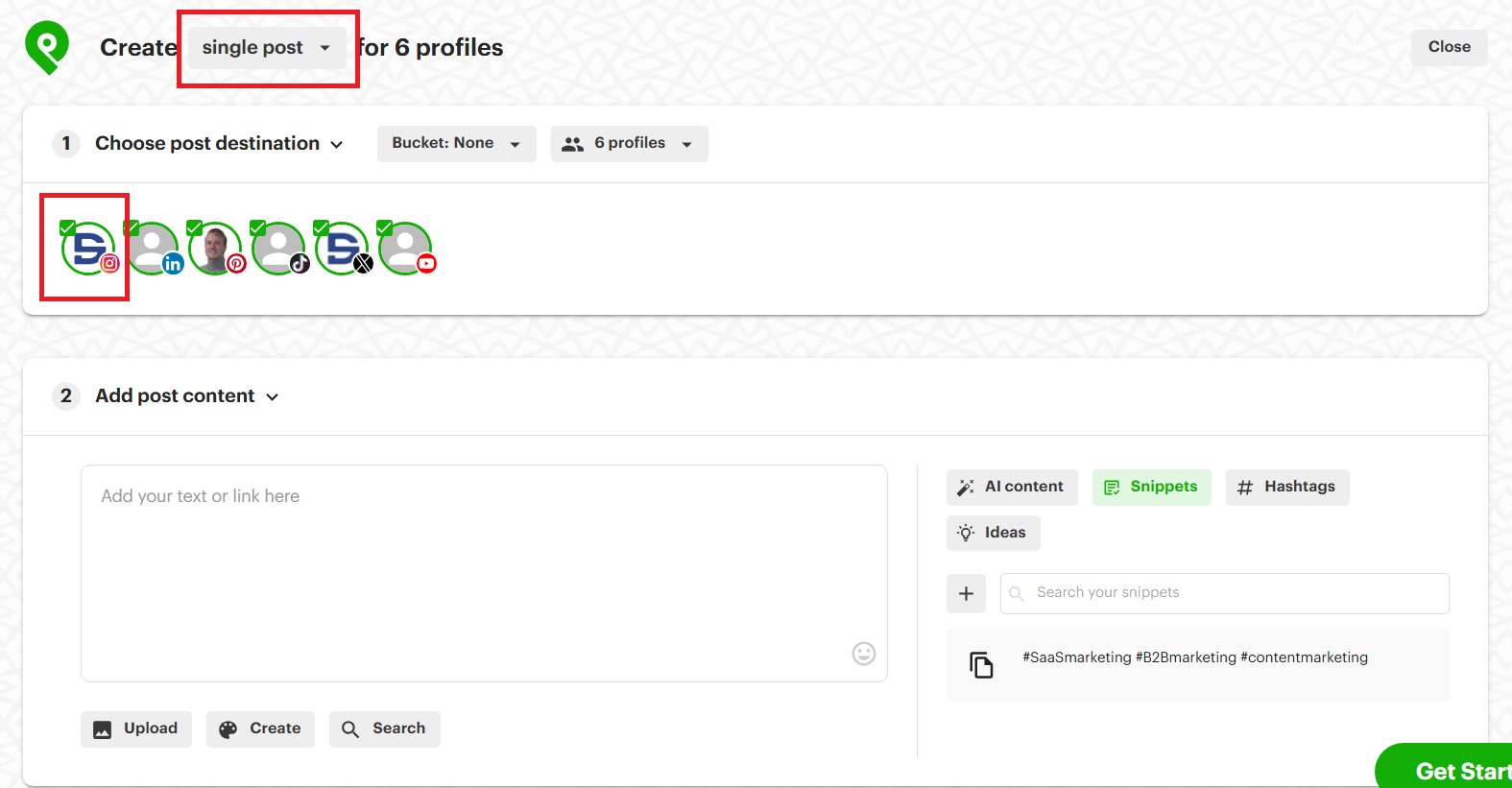Screen dimensions: 1512x788
Task: Select the LinkedIn profile avatar
Action: [153, 250]
